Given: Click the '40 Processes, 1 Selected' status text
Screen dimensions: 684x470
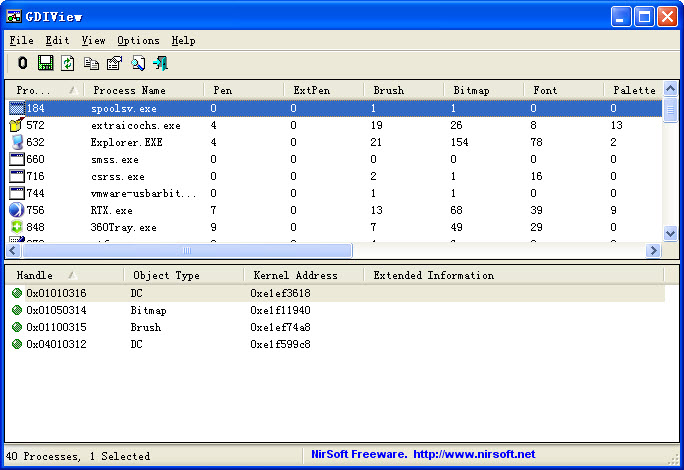Looking at the screenshot, I should (x=78, y=456).
